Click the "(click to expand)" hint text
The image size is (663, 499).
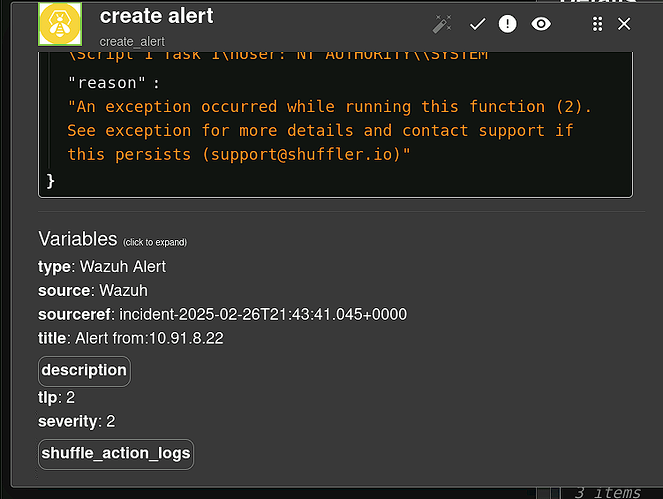pyautogui.click(x=154, y=242)
